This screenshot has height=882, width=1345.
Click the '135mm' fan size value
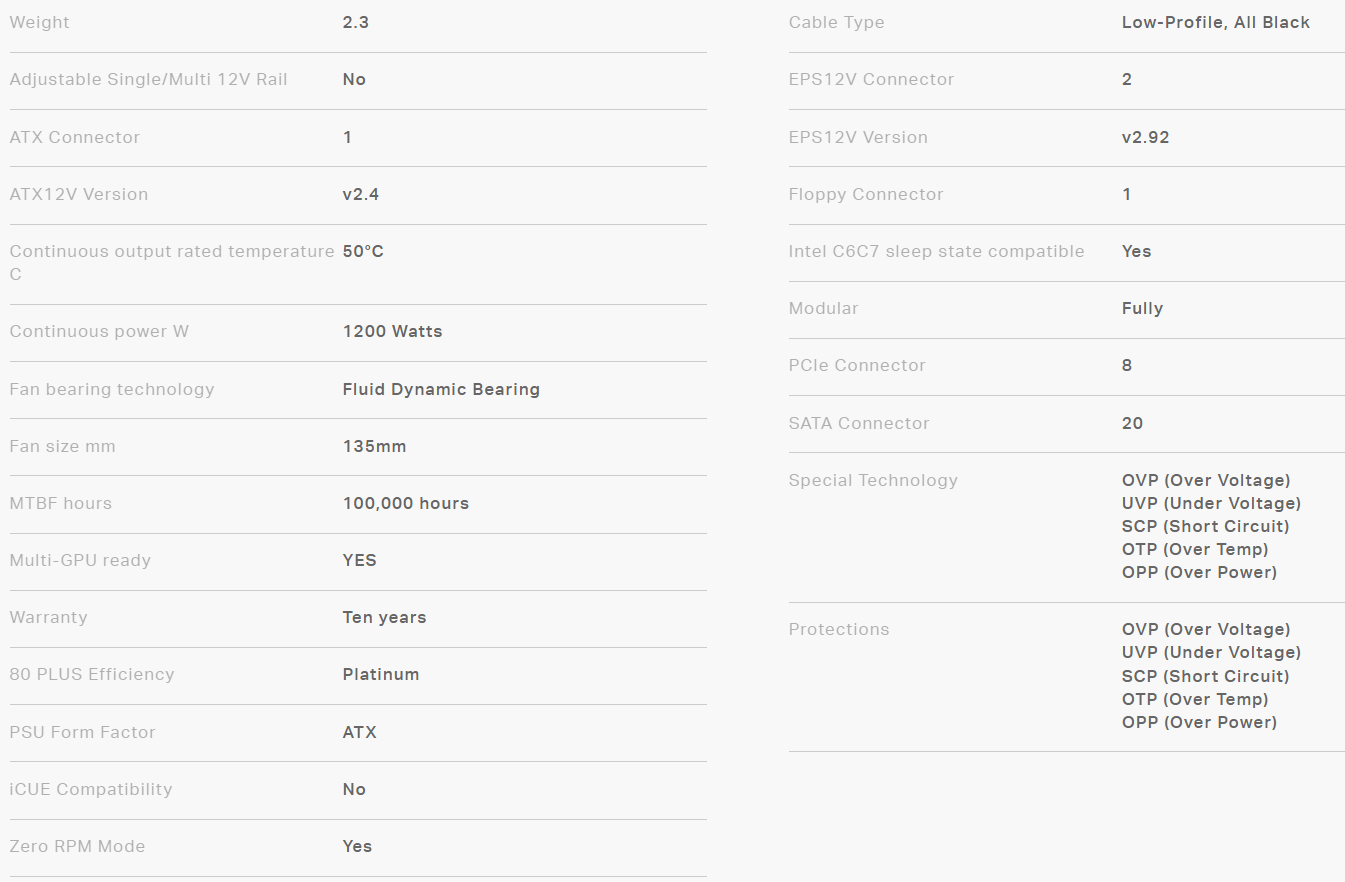[374, 446]
